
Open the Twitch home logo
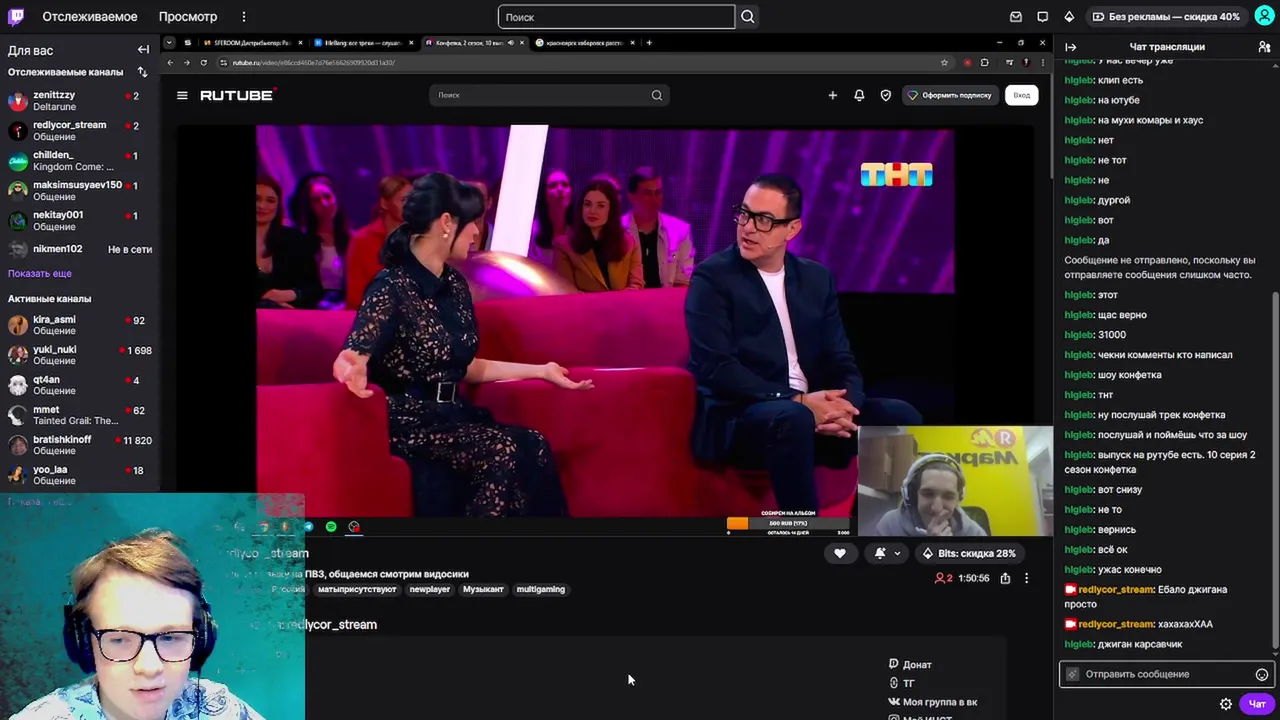(x=17, y=16)
